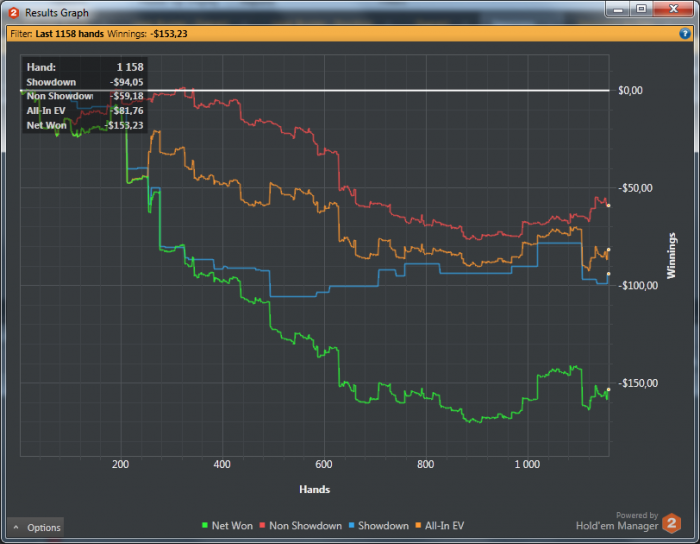
Task: Click the Hand '1 158' tooltip value
Action: click(x=130, y=67)
